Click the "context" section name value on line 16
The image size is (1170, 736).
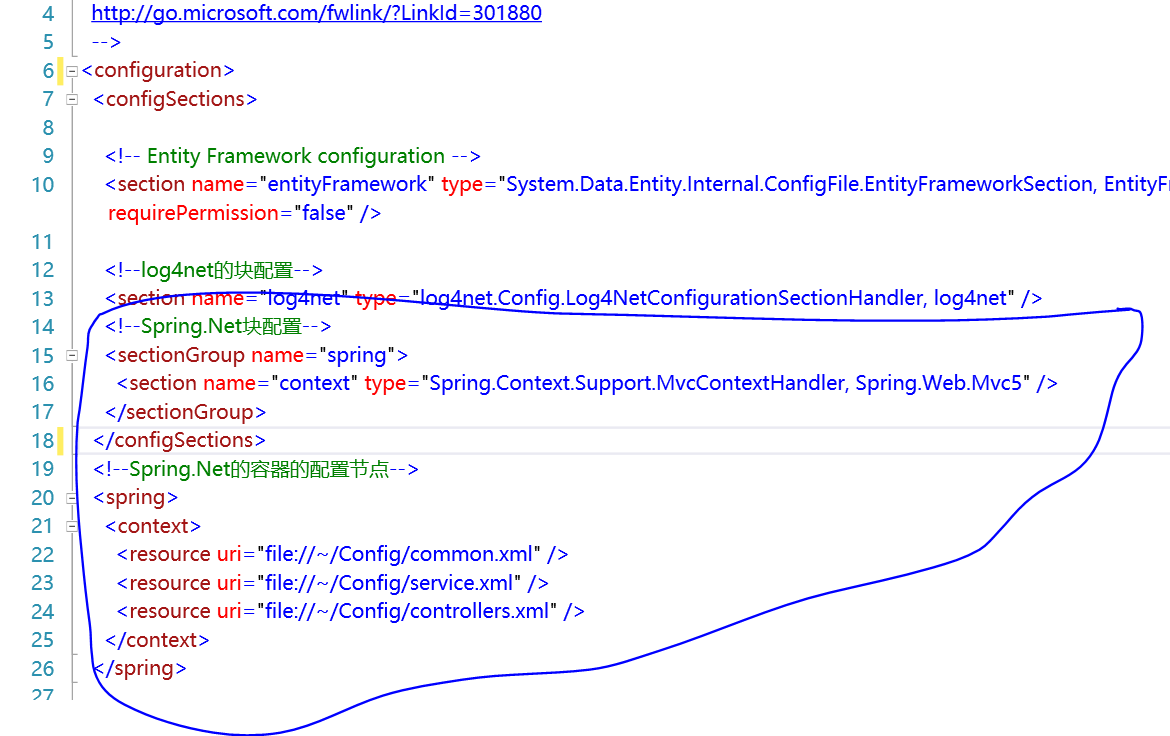click(x=314, y=384)
